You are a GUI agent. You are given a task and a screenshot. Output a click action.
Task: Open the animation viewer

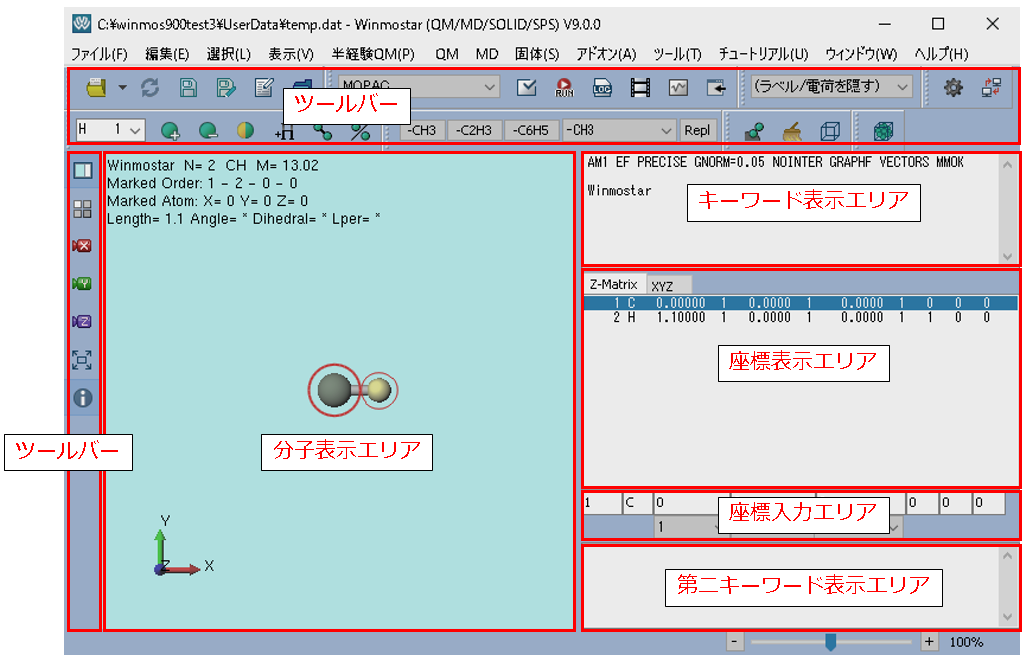pos(640,88)
